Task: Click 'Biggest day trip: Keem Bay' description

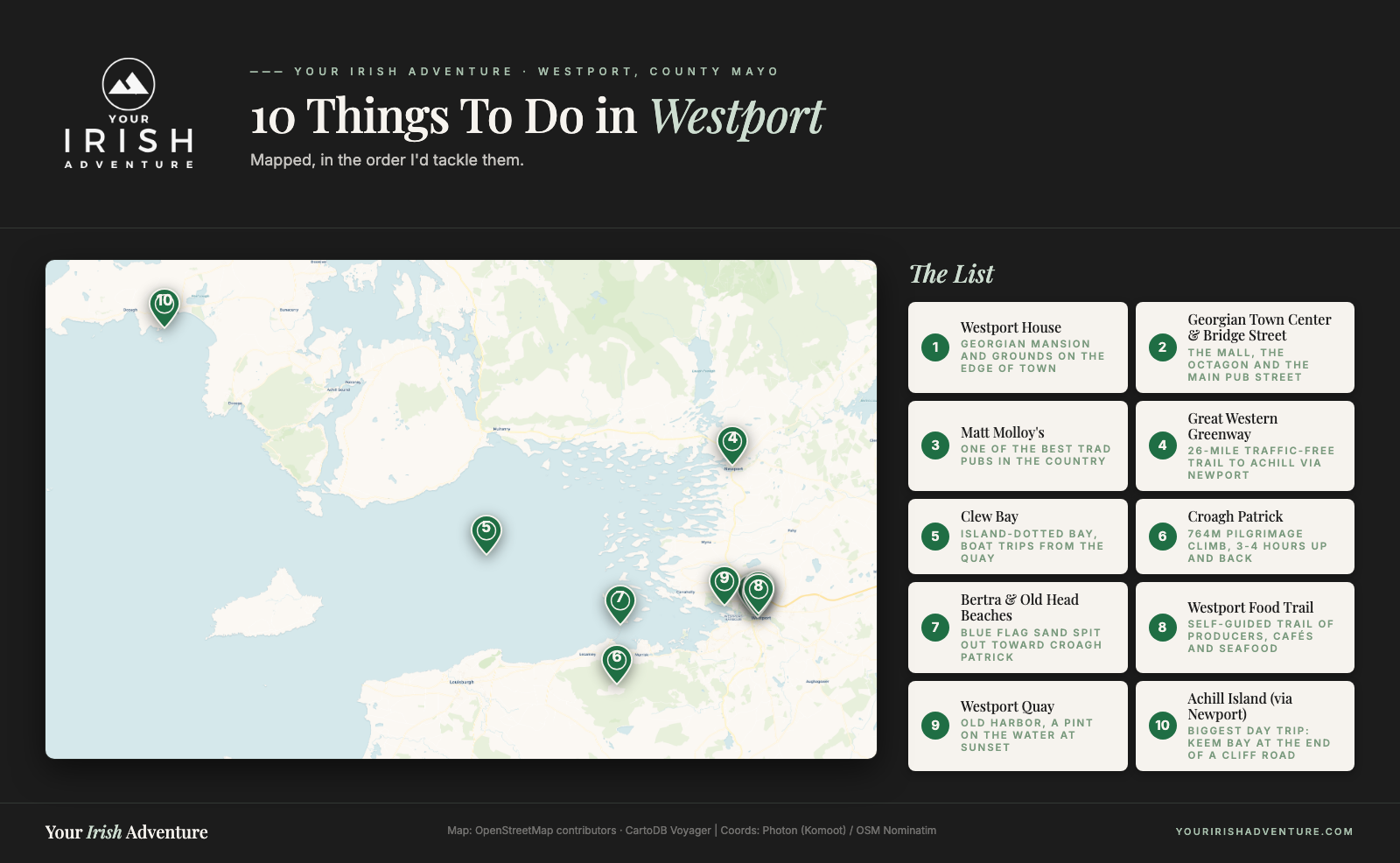Action: point(1259,743)
